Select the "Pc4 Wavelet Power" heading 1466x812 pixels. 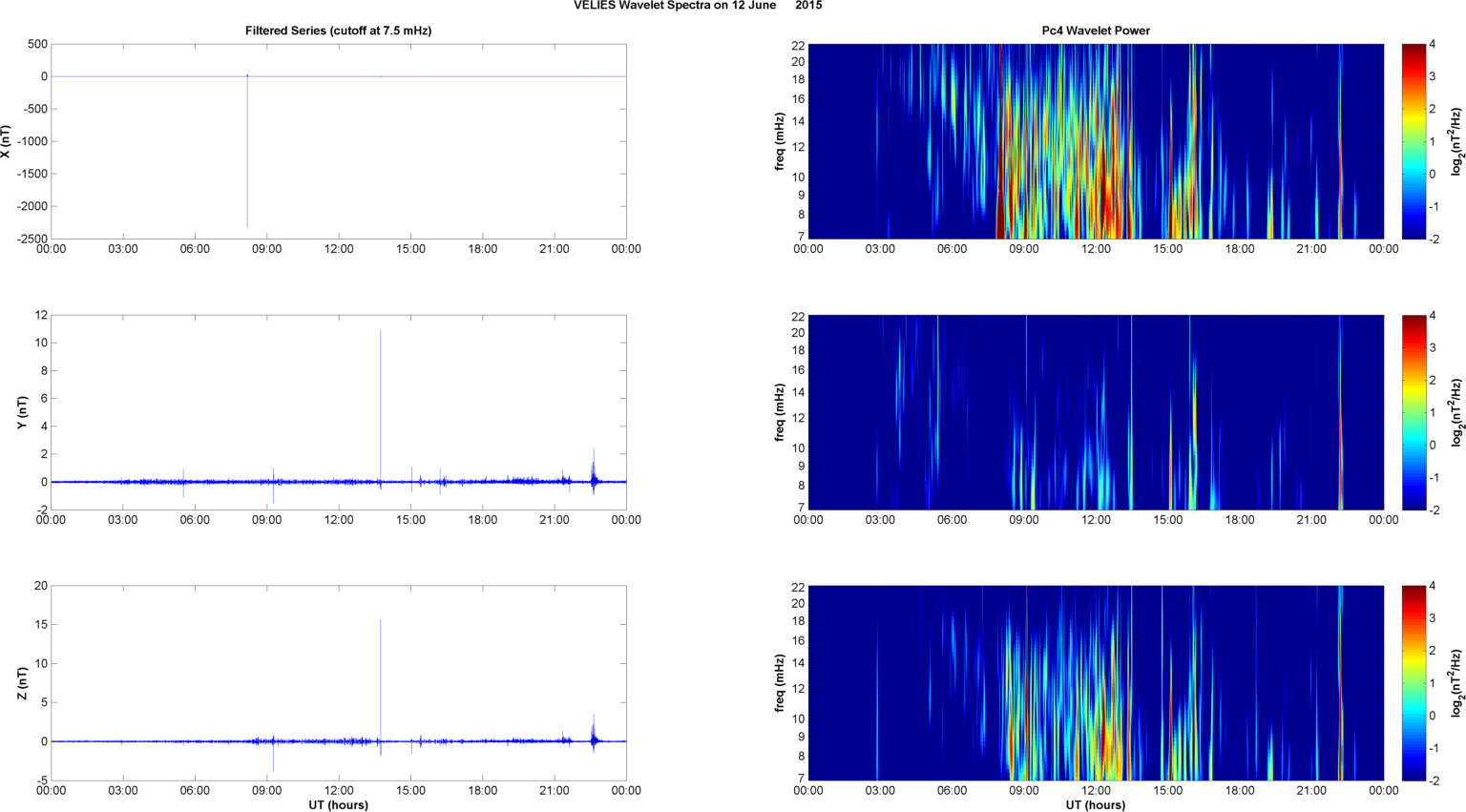(x=1095, y=31)
